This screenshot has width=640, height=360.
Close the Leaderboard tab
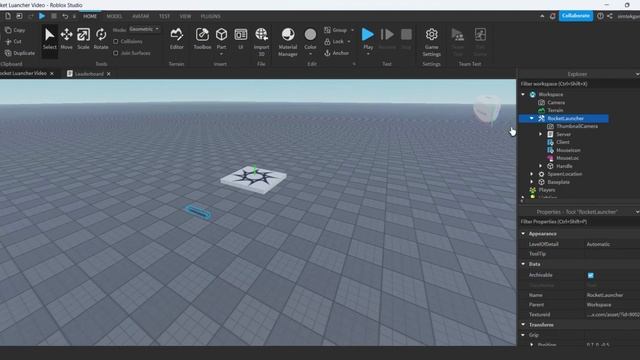109,74
